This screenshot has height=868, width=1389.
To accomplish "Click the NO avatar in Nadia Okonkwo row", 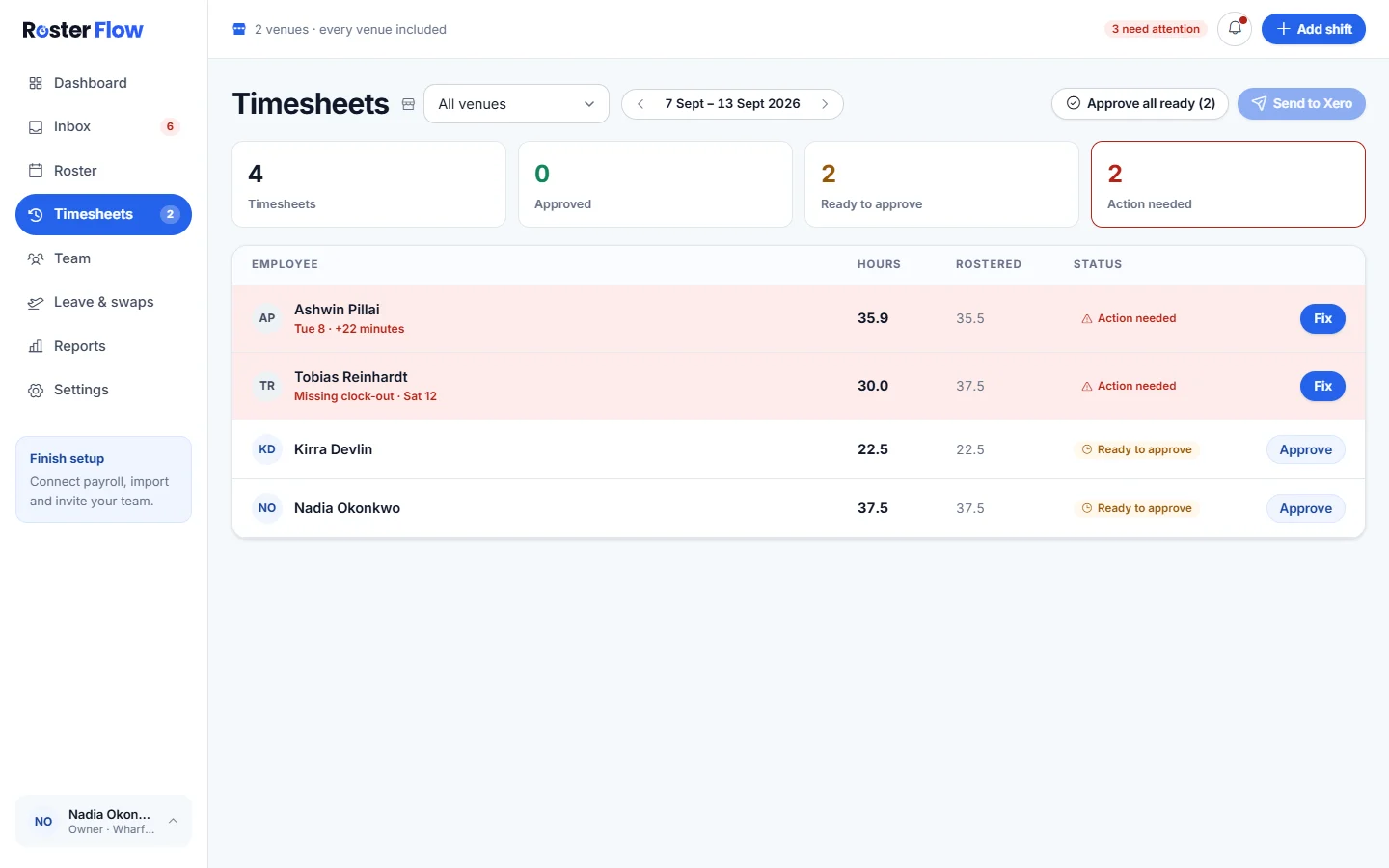I will tap(267, 508).
